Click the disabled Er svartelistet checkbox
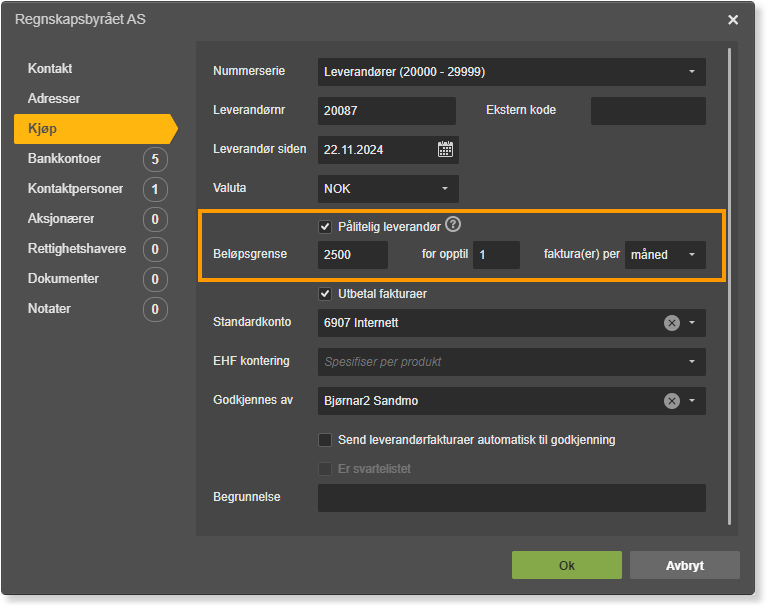This screenshot has width=768, height=608. tap(325, 469)
